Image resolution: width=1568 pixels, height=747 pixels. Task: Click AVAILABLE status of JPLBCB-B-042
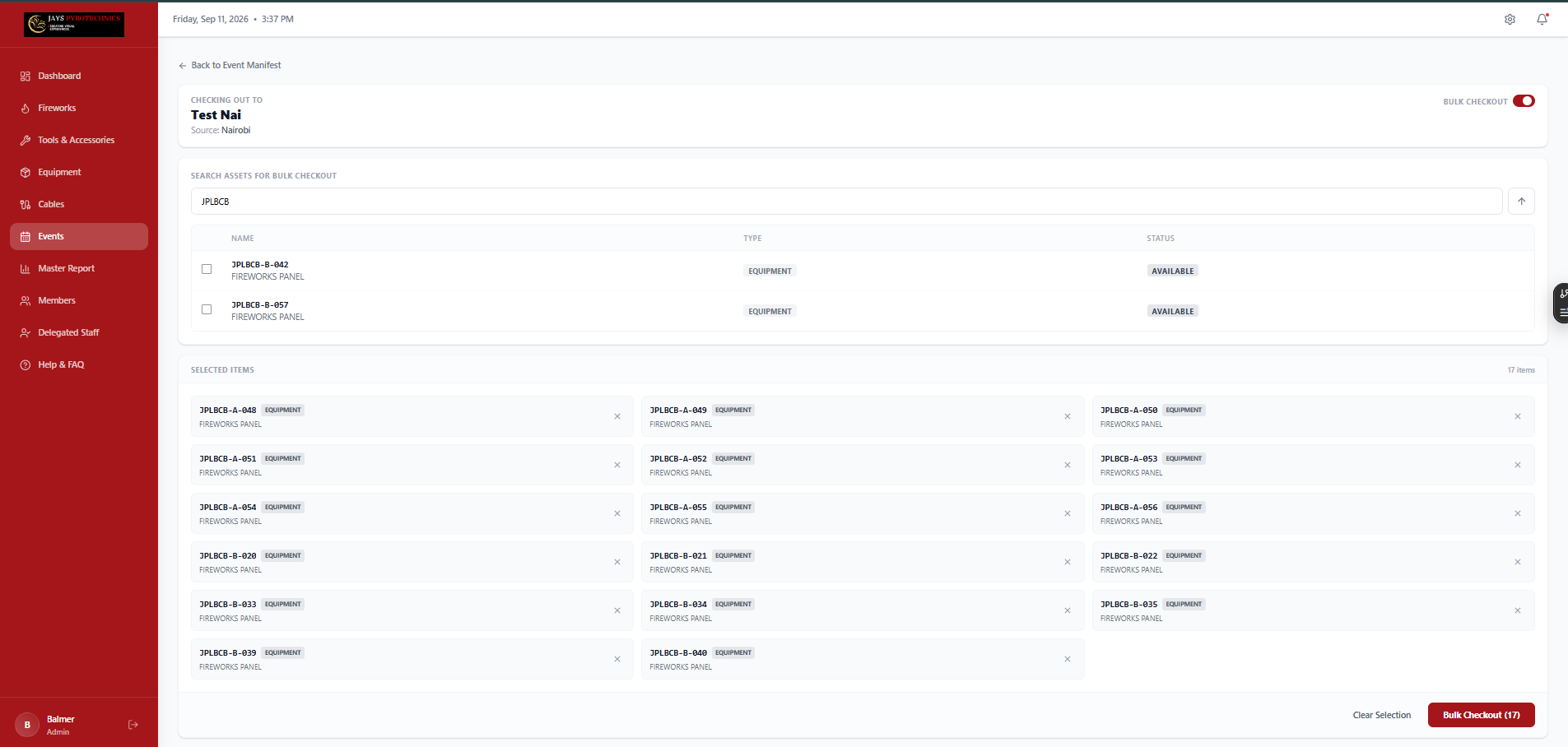(1172, 271)
